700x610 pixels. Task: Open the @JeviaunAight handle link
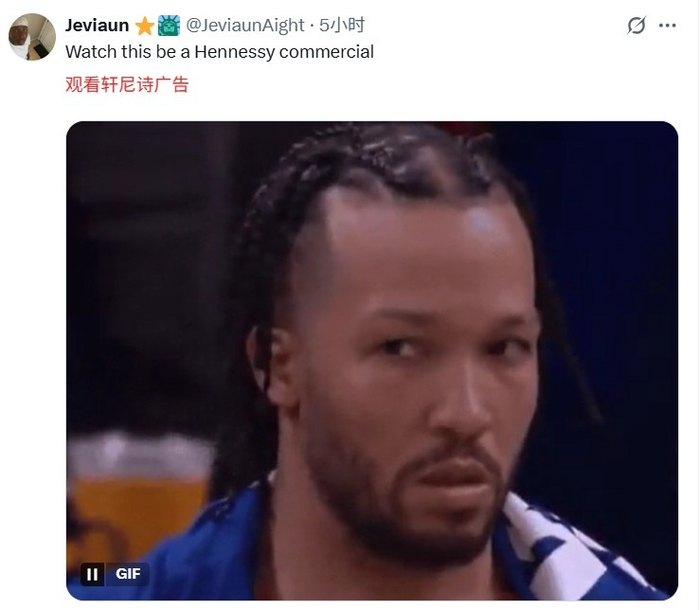click(245, 25)
